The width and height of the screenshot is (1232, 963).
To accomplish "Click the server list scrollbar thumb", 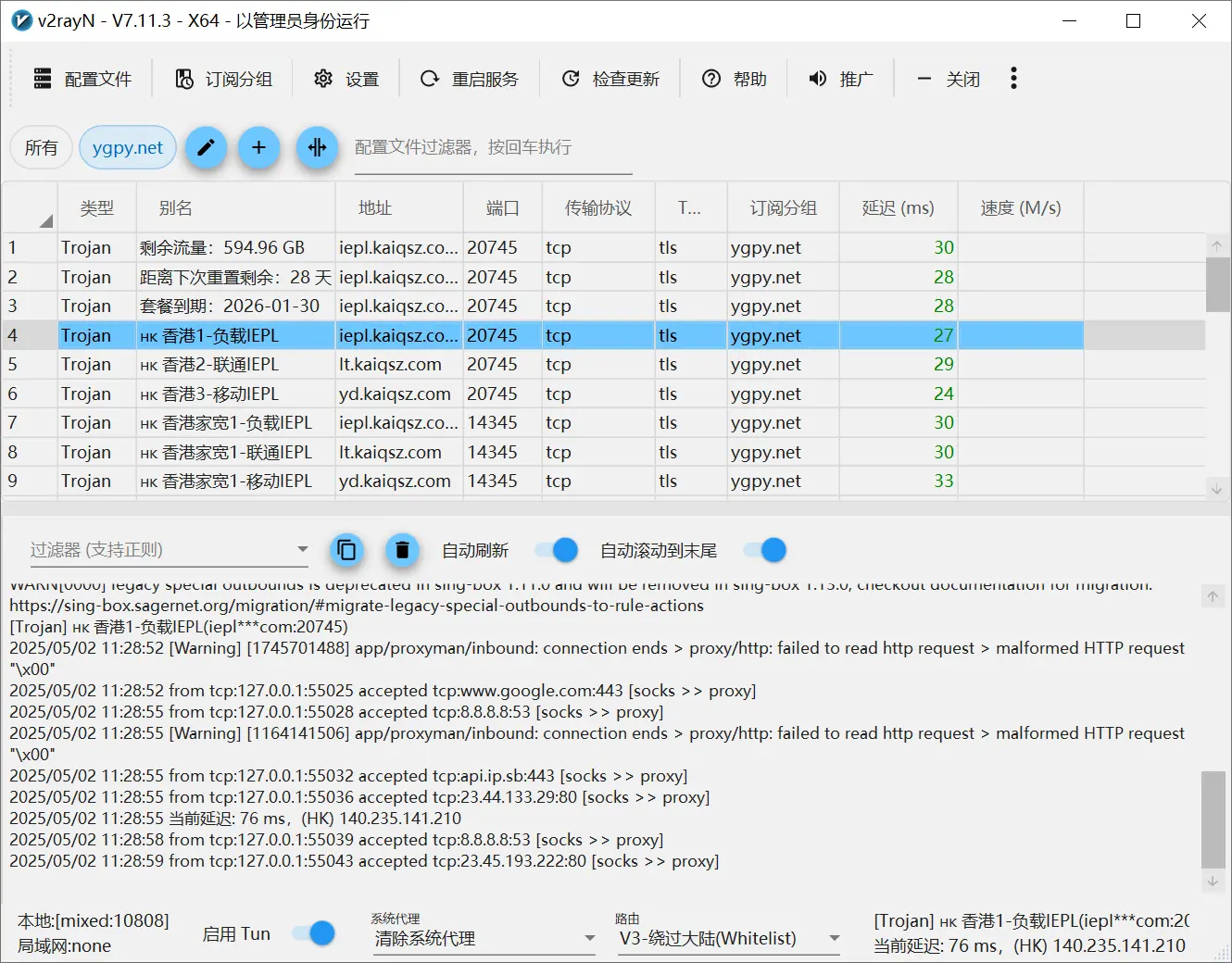I will [1217, 285].
